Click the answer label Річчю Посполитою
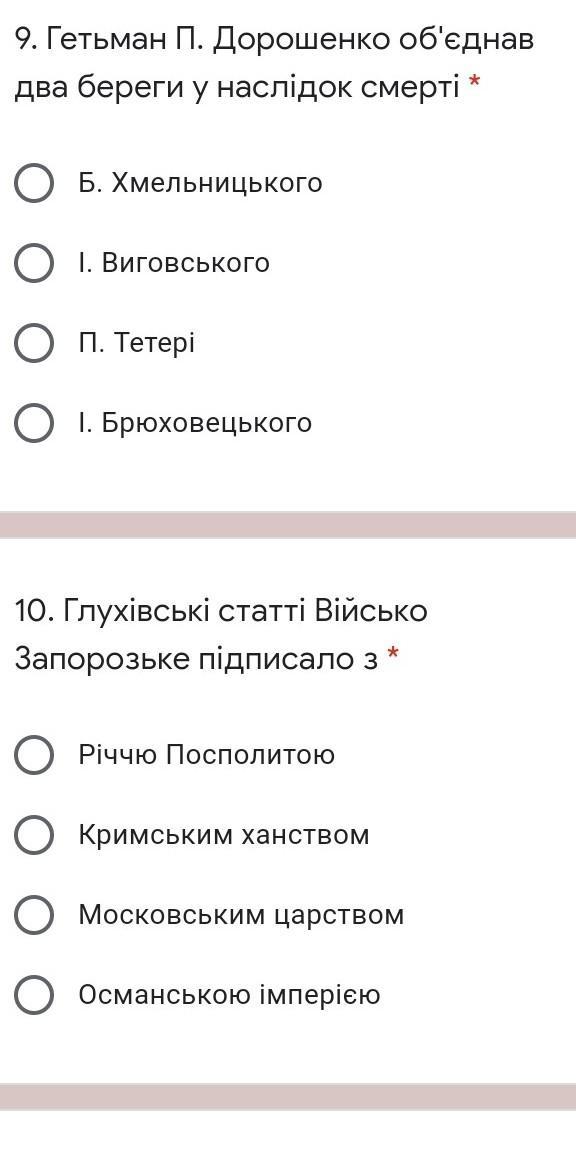Image resolution: width=576 pixels, height=1154 pixels. (x=207, y=754)
